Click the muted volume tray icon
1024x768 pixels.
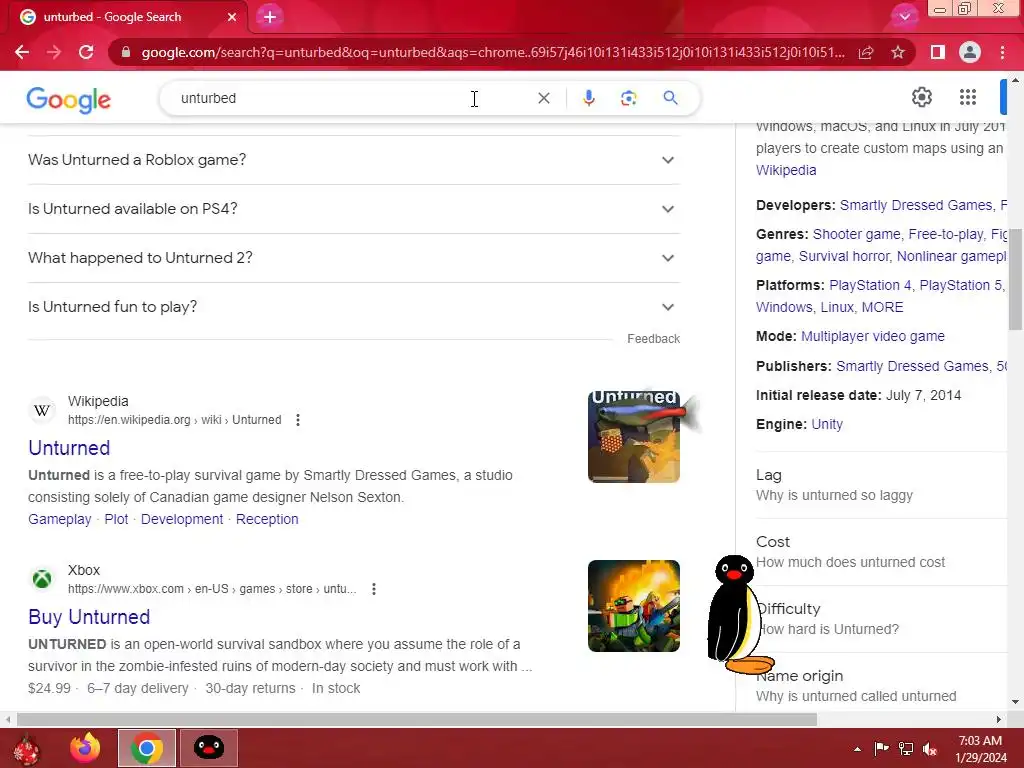[x=930, y=749]
